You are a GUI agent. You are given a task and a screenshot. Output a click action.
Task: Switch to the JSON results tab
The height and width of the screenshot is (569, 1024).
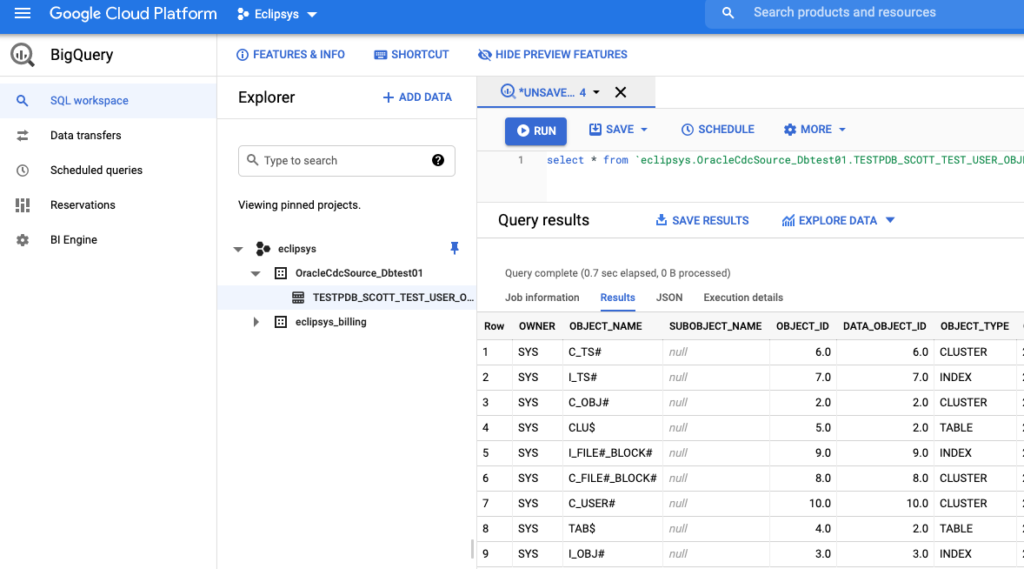(669, 297)
